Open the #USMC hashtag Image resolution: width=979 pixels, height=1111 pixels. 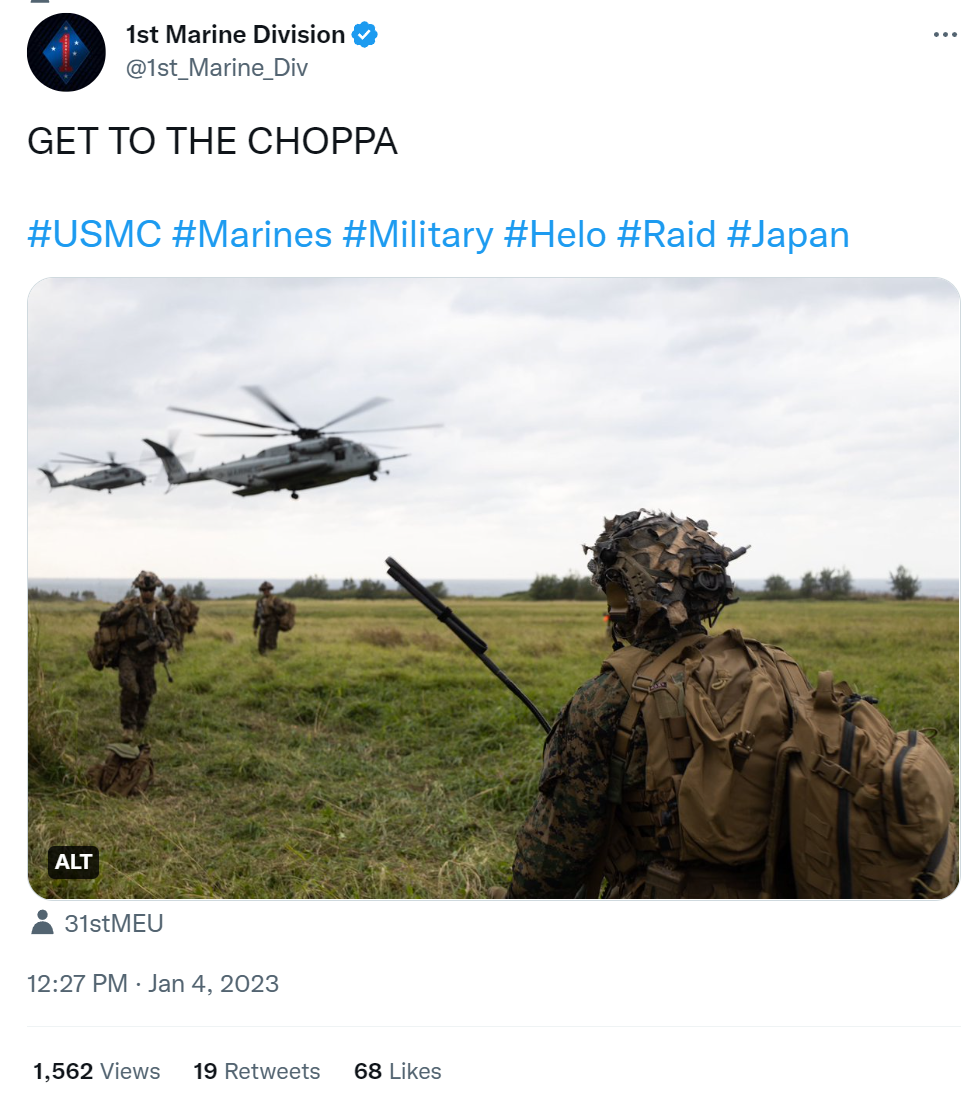pos(94,235)
